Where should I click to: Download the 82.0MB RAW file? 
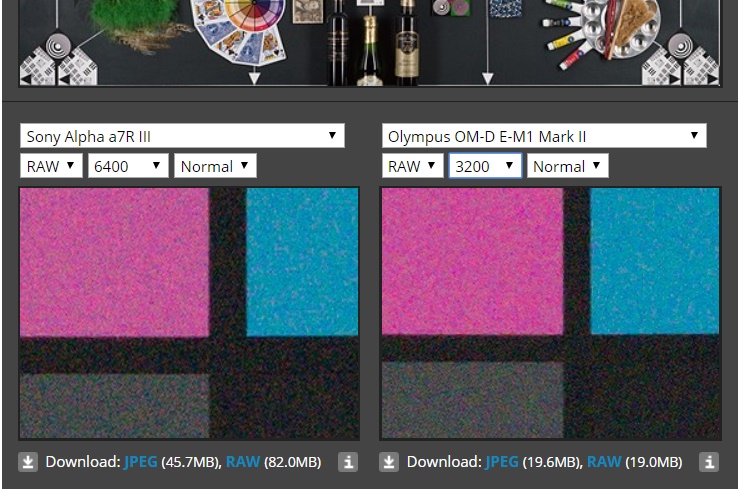point(243,462)
